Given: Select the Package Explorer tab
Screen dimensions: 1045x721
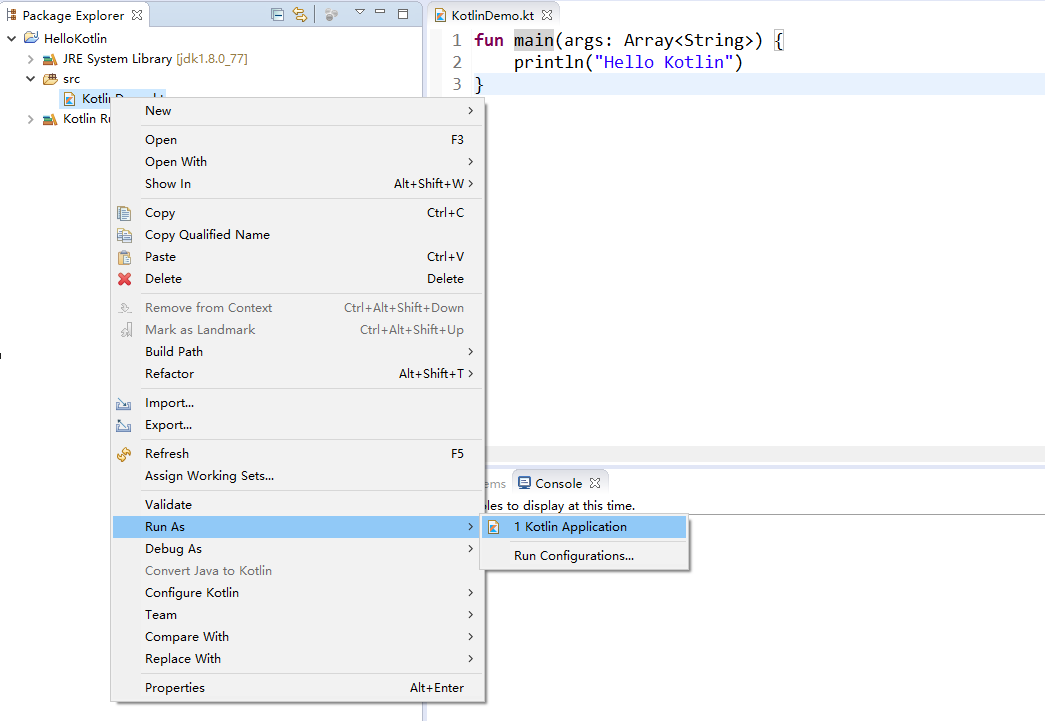Looking at the screenshot, I should click(x=73, y=15).
